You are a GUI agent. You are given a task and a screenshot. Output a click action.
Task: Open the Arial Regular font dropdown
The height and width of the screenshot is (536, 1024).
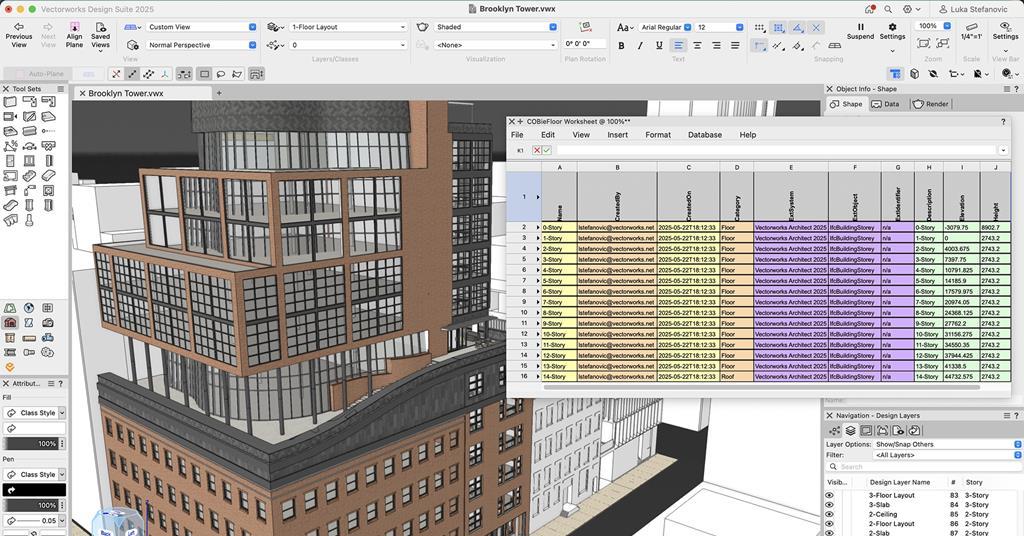(x=665, y=27)
